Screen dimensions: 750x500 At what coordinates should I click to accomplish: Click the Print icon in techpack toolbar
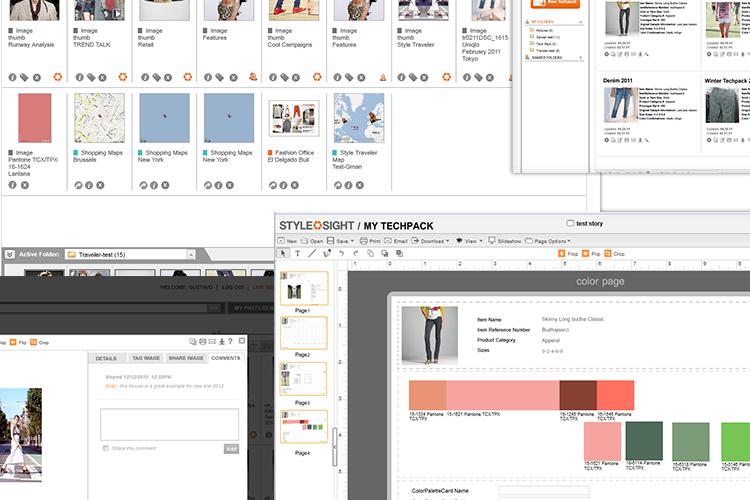(x=367, y=241)
